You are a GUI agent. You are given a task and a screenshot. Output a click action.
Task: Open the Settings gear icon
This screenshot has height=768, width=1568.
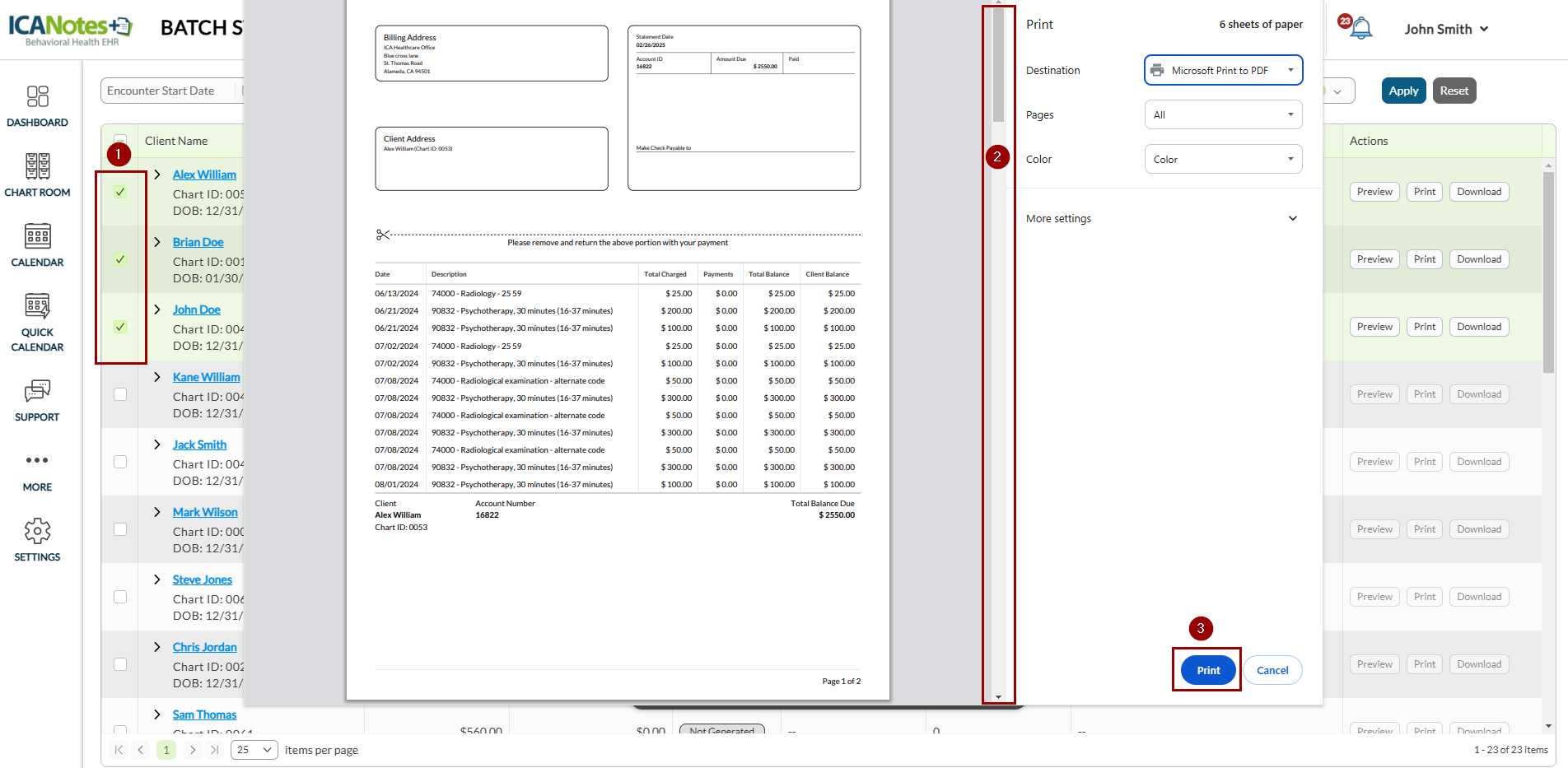(x=37, y=531)
